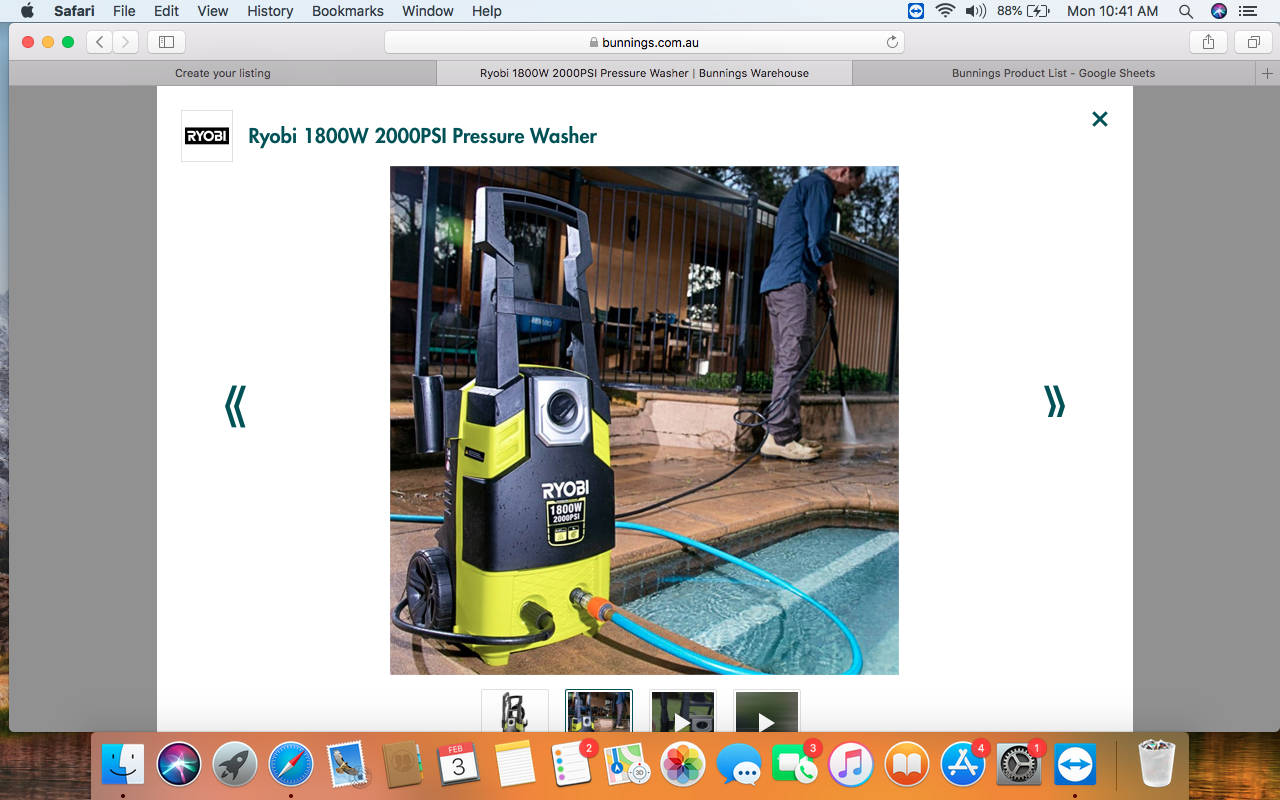Select the first product thumbnail of the washer
The image size is (1280, 800).
coord(515,711)
